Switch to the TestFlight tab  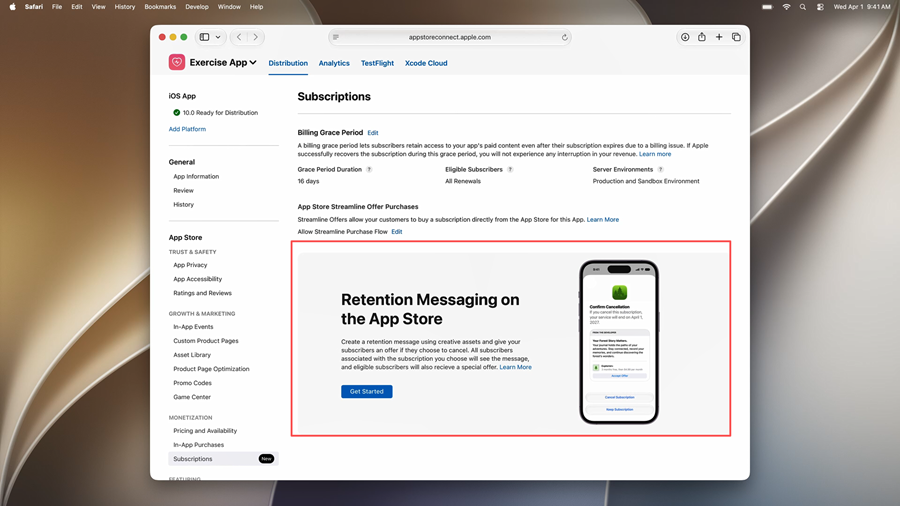(377, 63)
